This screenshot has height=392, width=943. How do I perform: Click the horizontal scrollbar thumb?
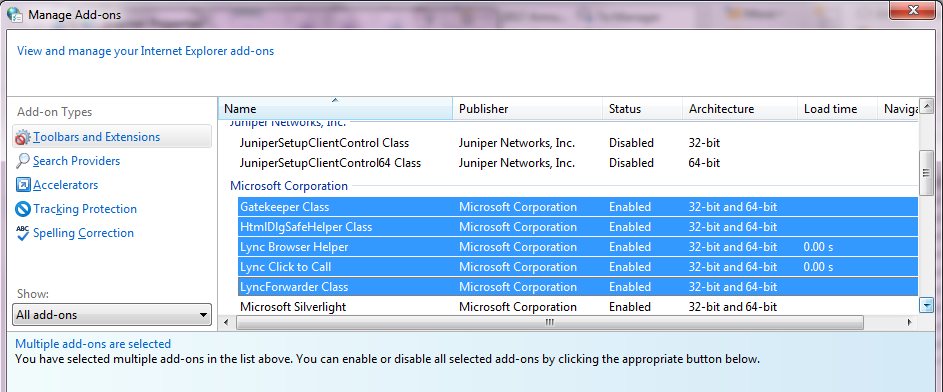click(x=550, y=323)
